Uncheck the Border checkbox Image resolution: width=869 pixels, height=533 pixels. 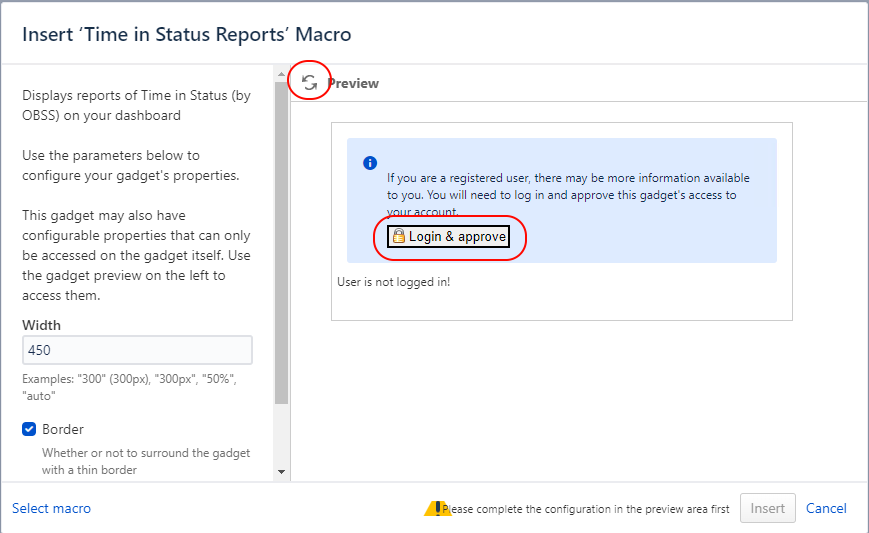pyautogui.click(x=29, y=429)
